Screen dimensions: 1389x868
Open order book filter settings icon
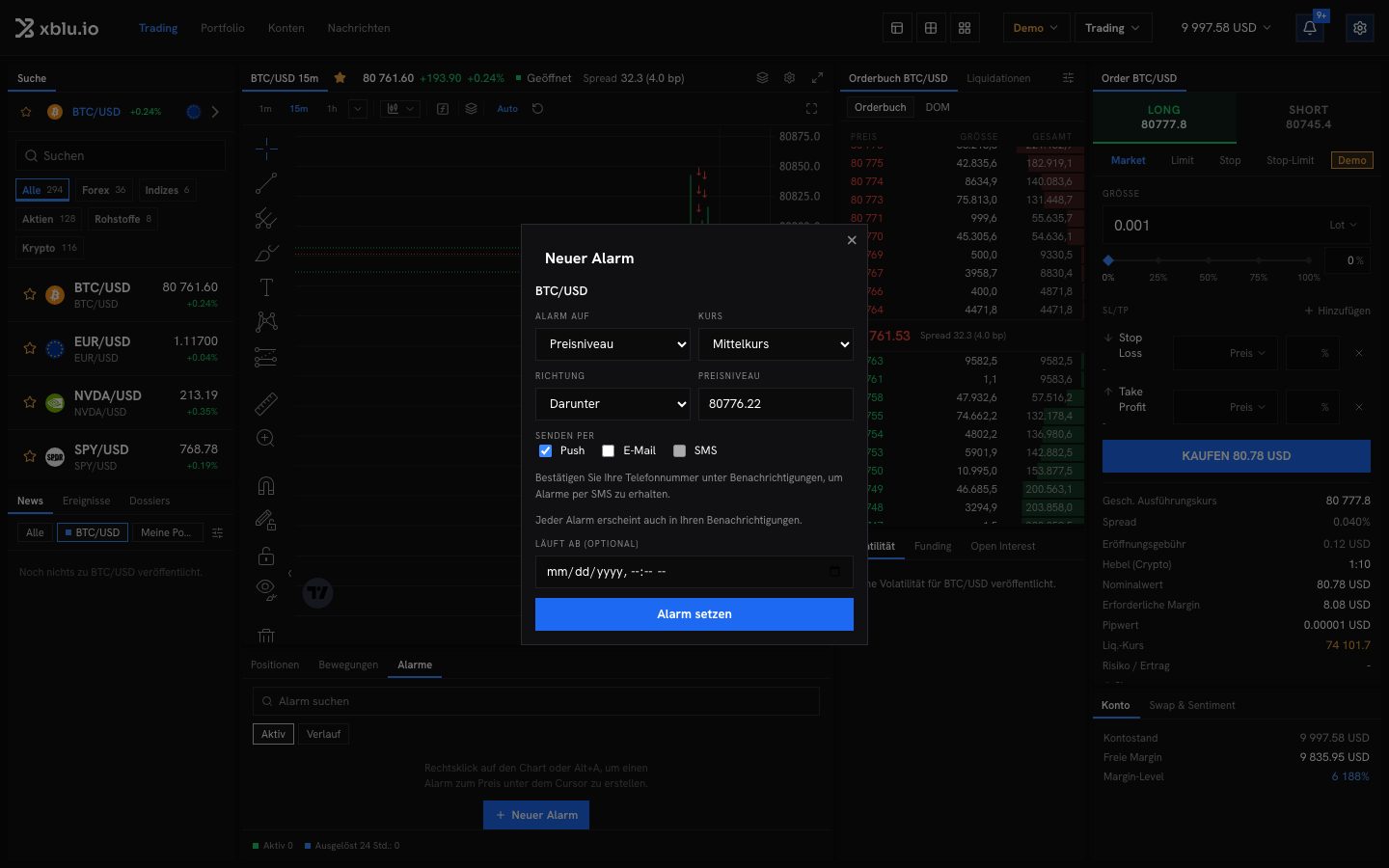coord(1068,78)
